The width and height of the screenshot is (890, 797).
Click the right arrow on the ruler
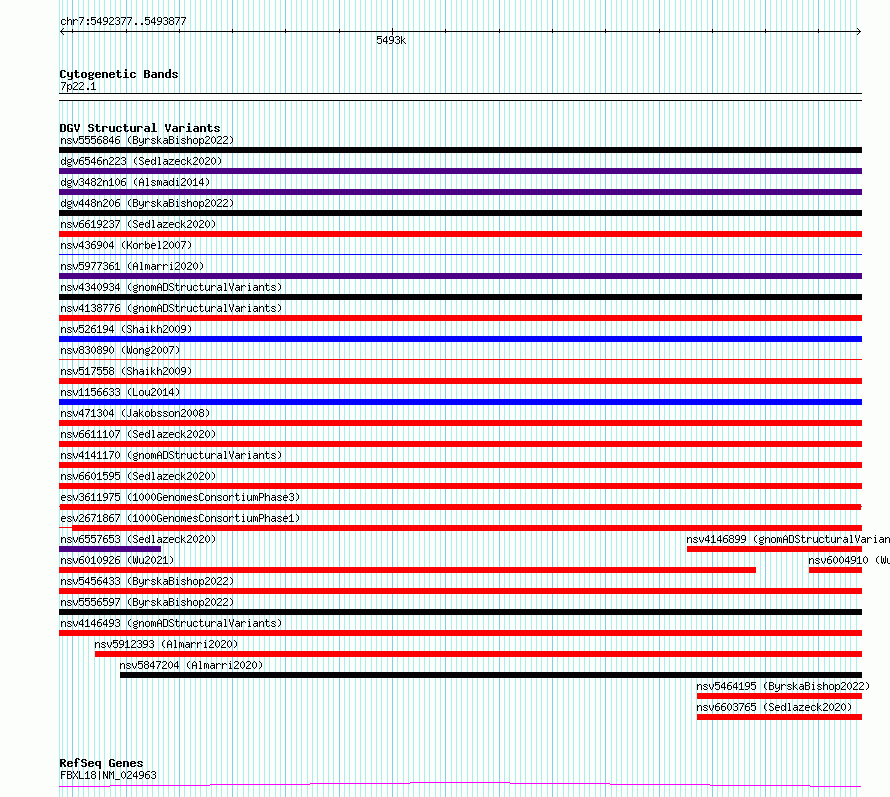858,31
